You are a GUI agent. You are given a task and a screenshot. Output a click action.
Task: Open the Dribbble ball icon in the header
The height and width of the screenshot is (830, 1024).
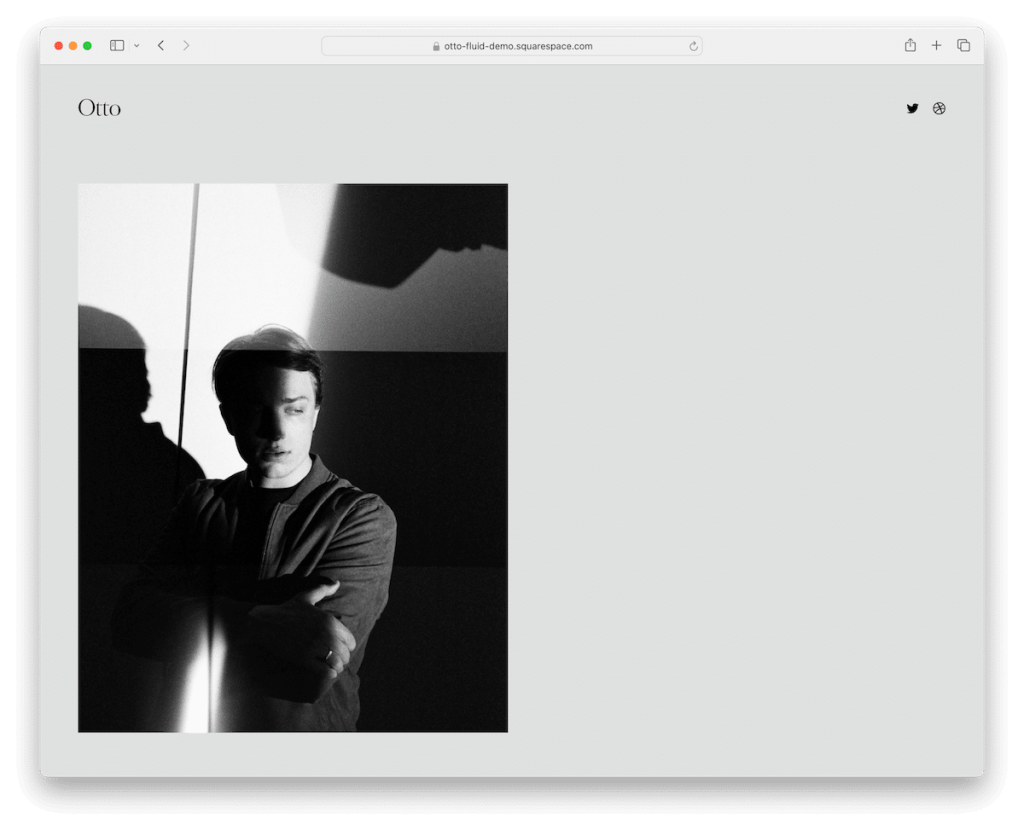tap(939, 108)
